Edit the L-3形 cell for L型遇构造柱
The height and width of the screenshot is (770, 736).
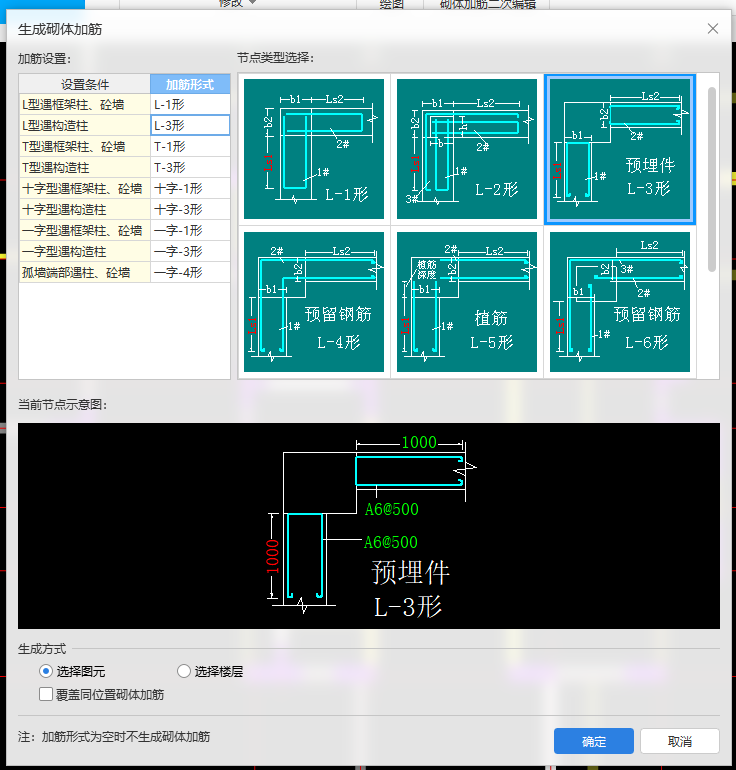pyautogui.click(x=190, y=125)
